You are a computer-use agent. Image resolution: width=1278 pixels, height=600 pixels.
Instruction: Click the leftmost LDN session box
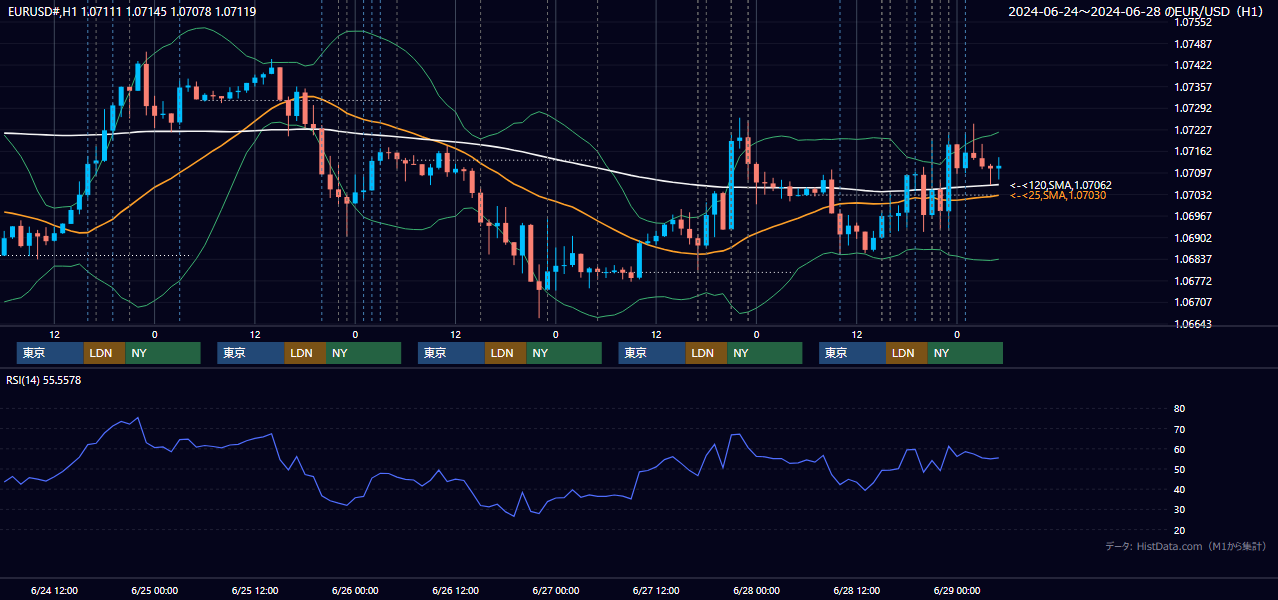click(x=104, y=353)
